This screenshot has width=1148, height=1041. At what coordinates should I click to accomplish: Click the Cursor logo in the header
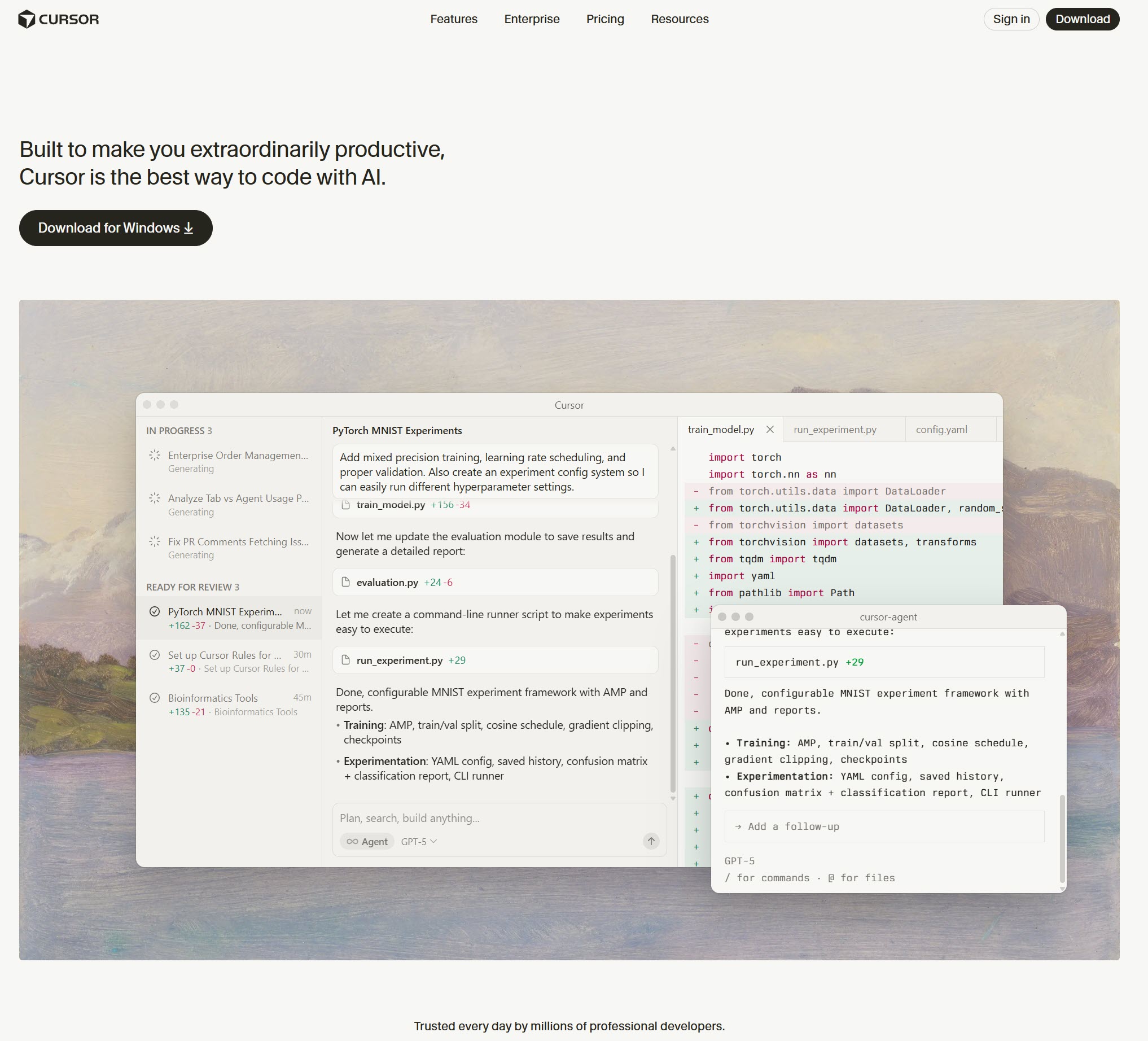click(x=59, y=19)
